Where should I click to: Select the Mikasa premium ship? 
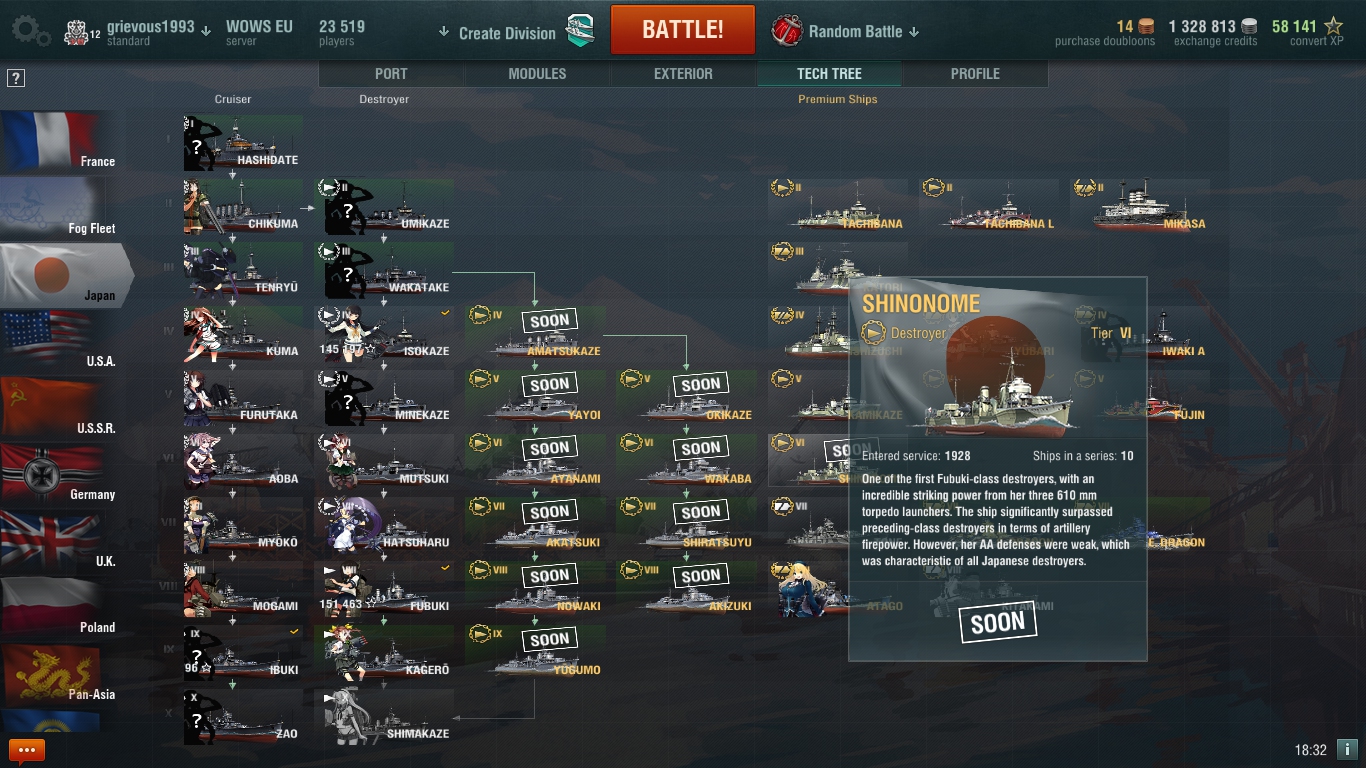(x=1140, y=205)
